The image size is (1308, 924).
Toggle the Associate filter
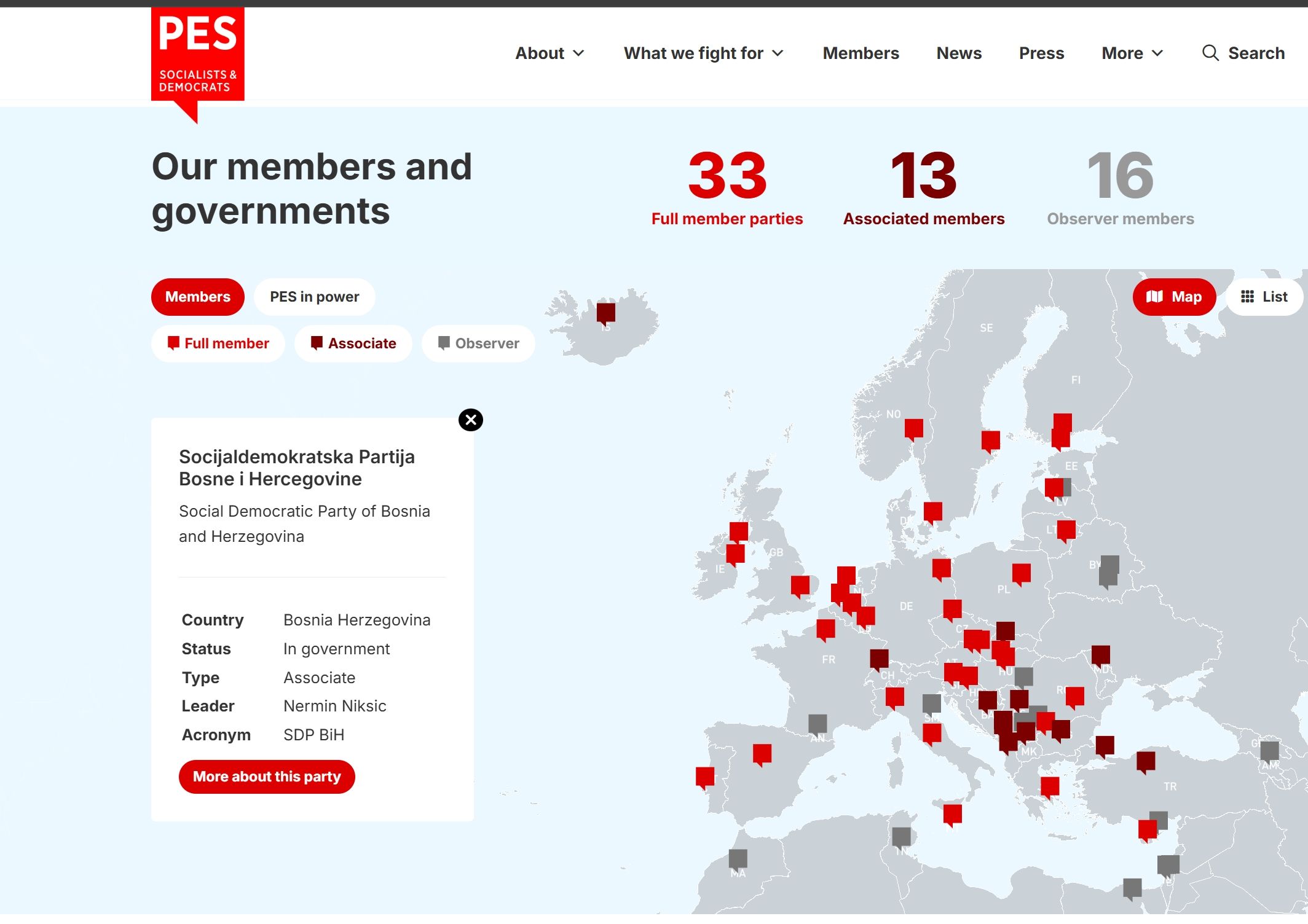pyautogui.click(x=353, y=343)
